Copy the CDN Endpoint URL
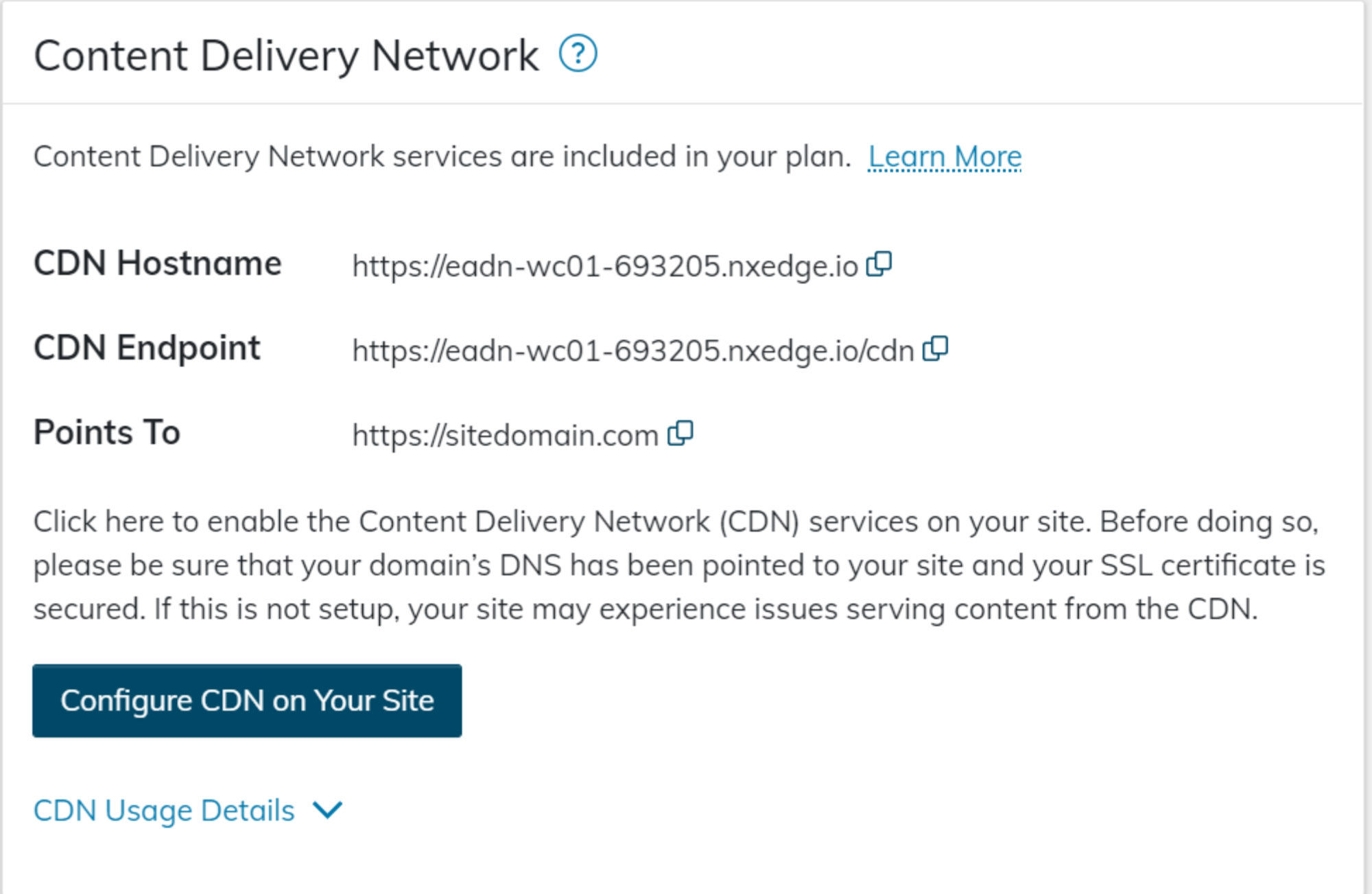The width and height of the screenshot is (1372, 894). [x=935, y=349]
